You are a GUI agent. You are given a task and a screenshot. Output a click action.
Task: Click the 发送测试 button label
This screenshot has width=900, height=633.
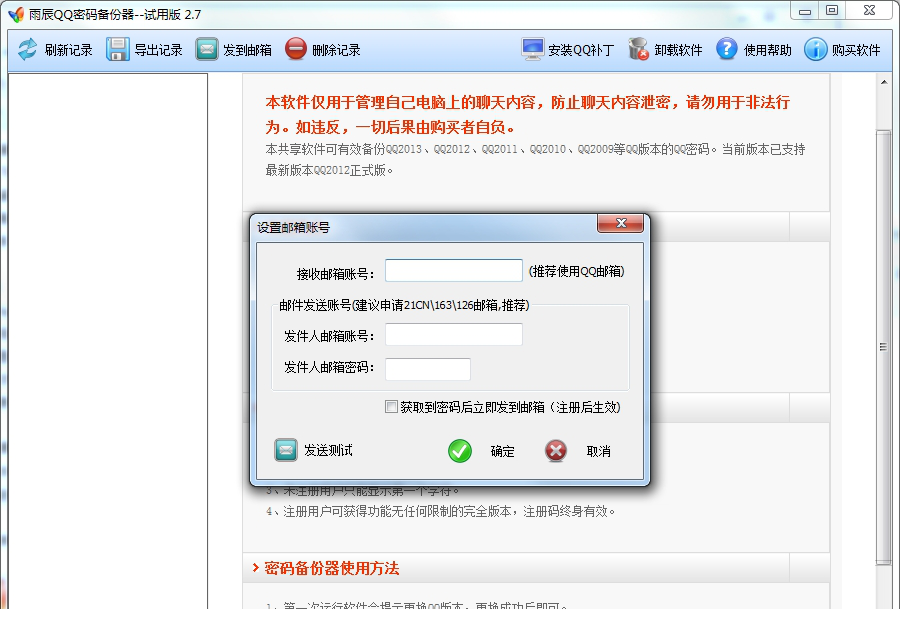[328, 451]
